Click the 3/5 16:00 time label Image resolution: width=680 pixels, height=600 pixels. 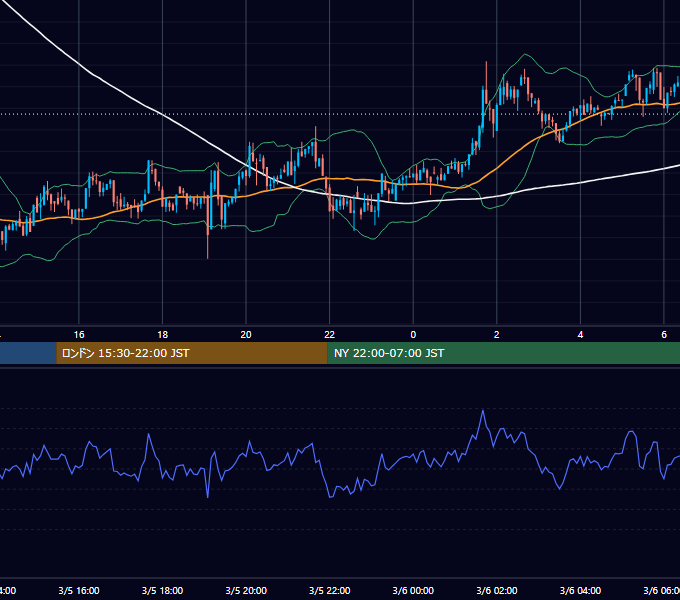tap(79, 590)
